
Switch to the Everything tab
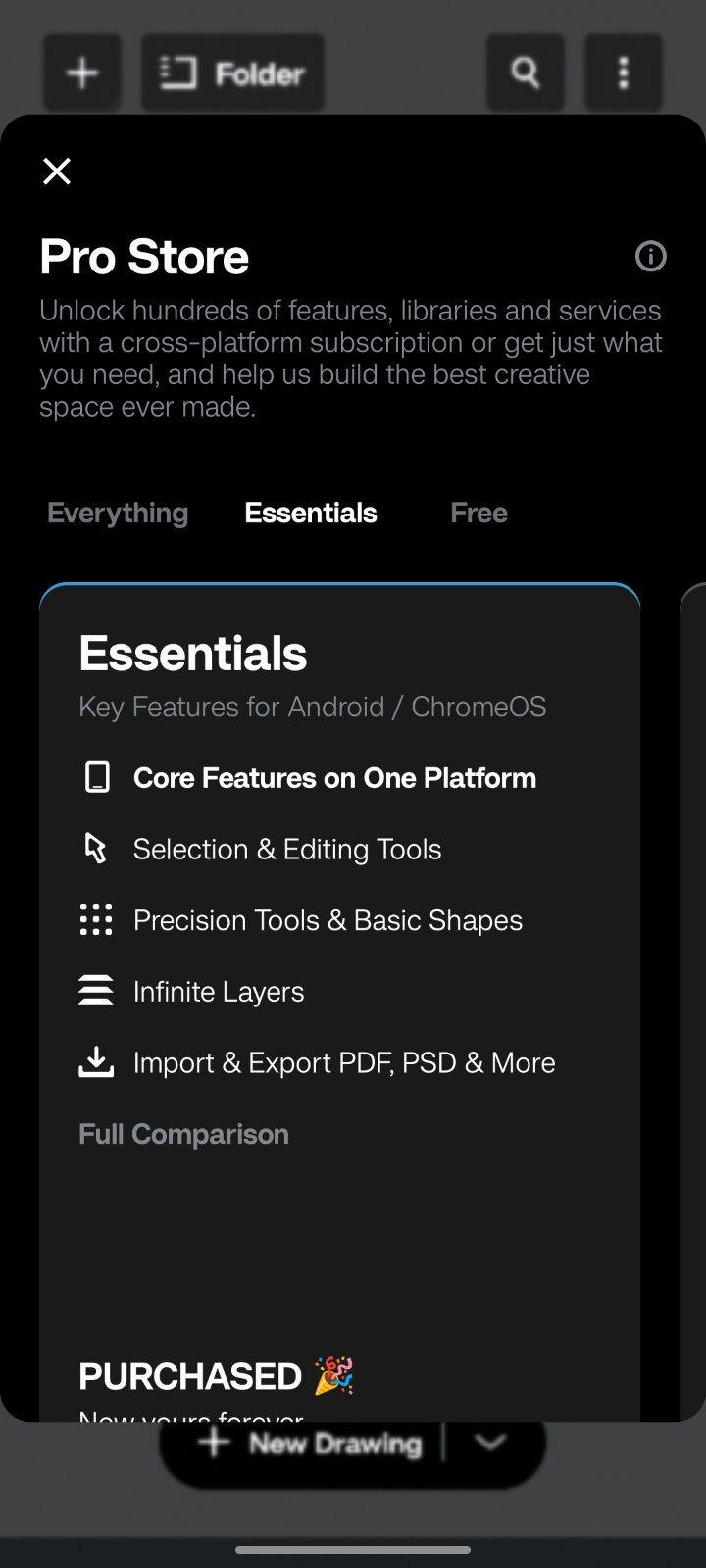click(118, 513)
